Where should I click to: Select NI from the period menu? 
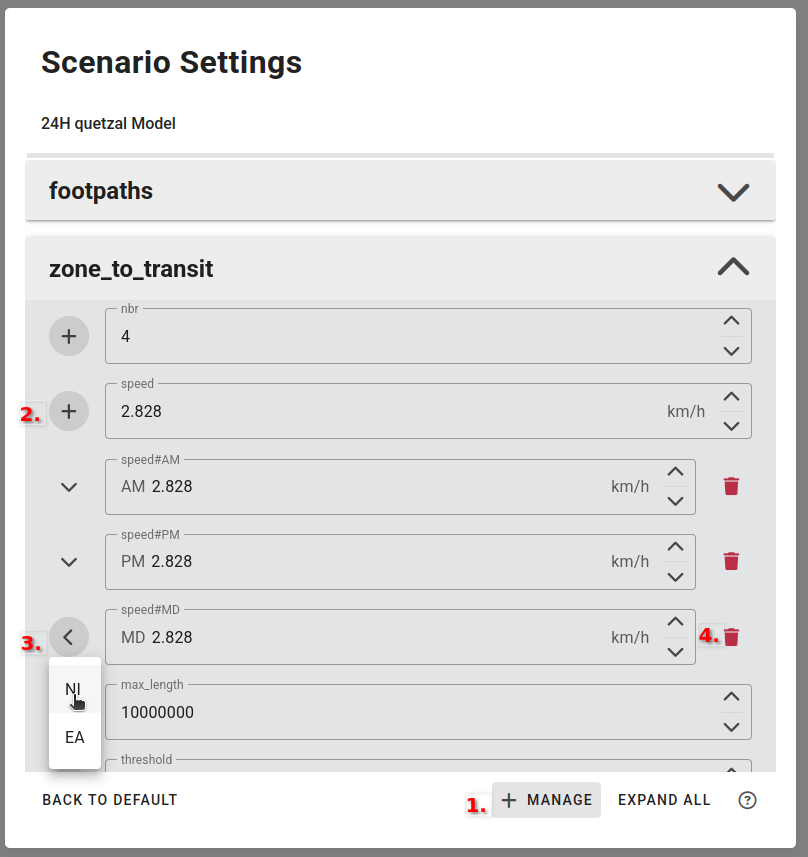(75, 689)
